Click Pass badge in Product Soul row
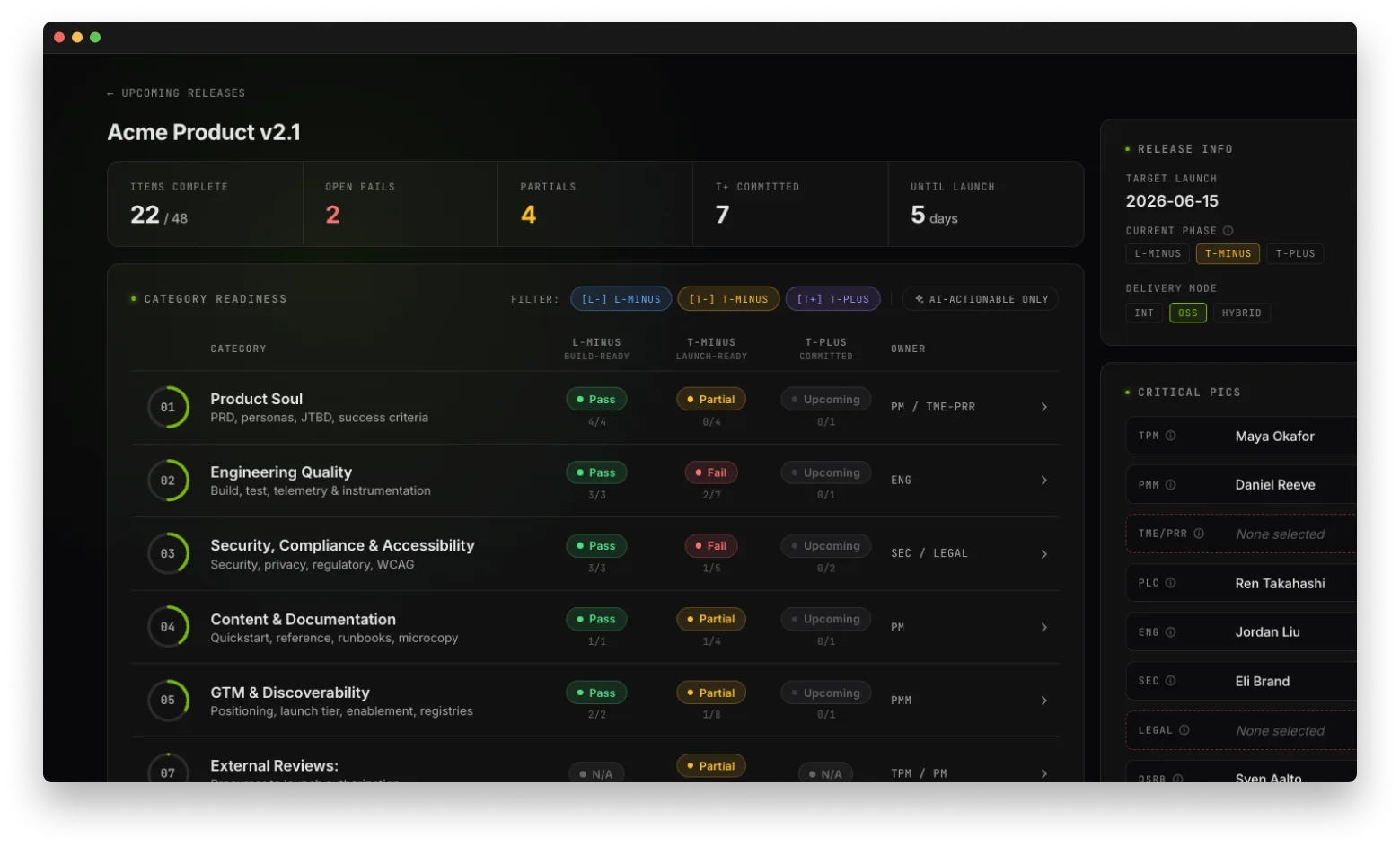1400x847 pixels. pyautogui.click(x=596, y=400)
